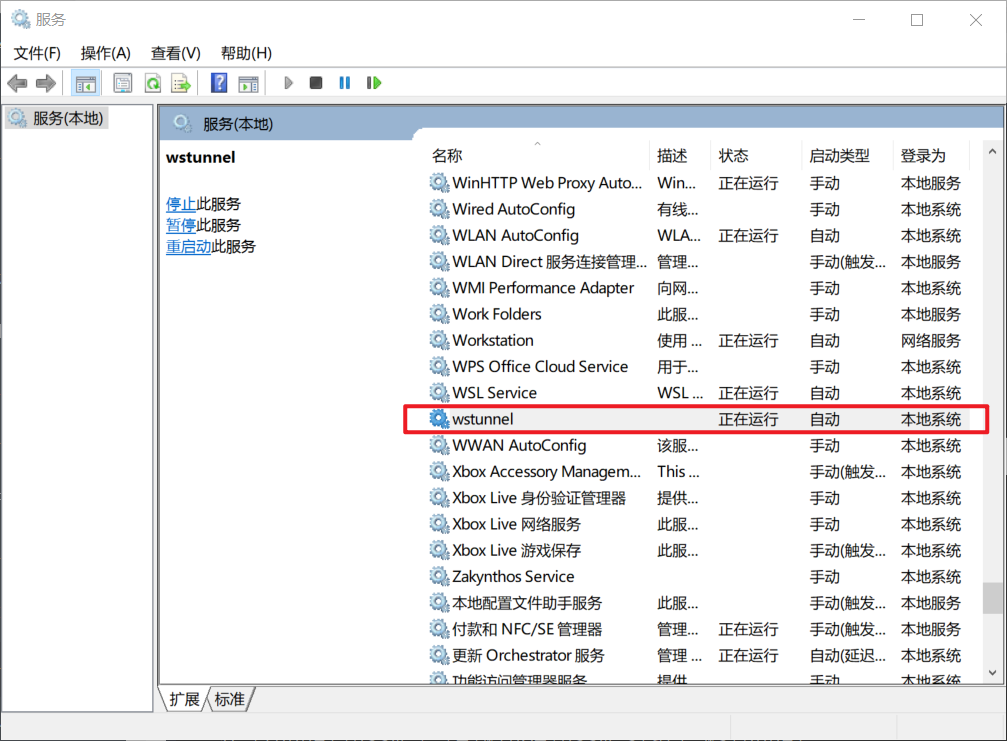Toggle the show/hide action pane button
The image size is (1007, 741).
point(248,83)
